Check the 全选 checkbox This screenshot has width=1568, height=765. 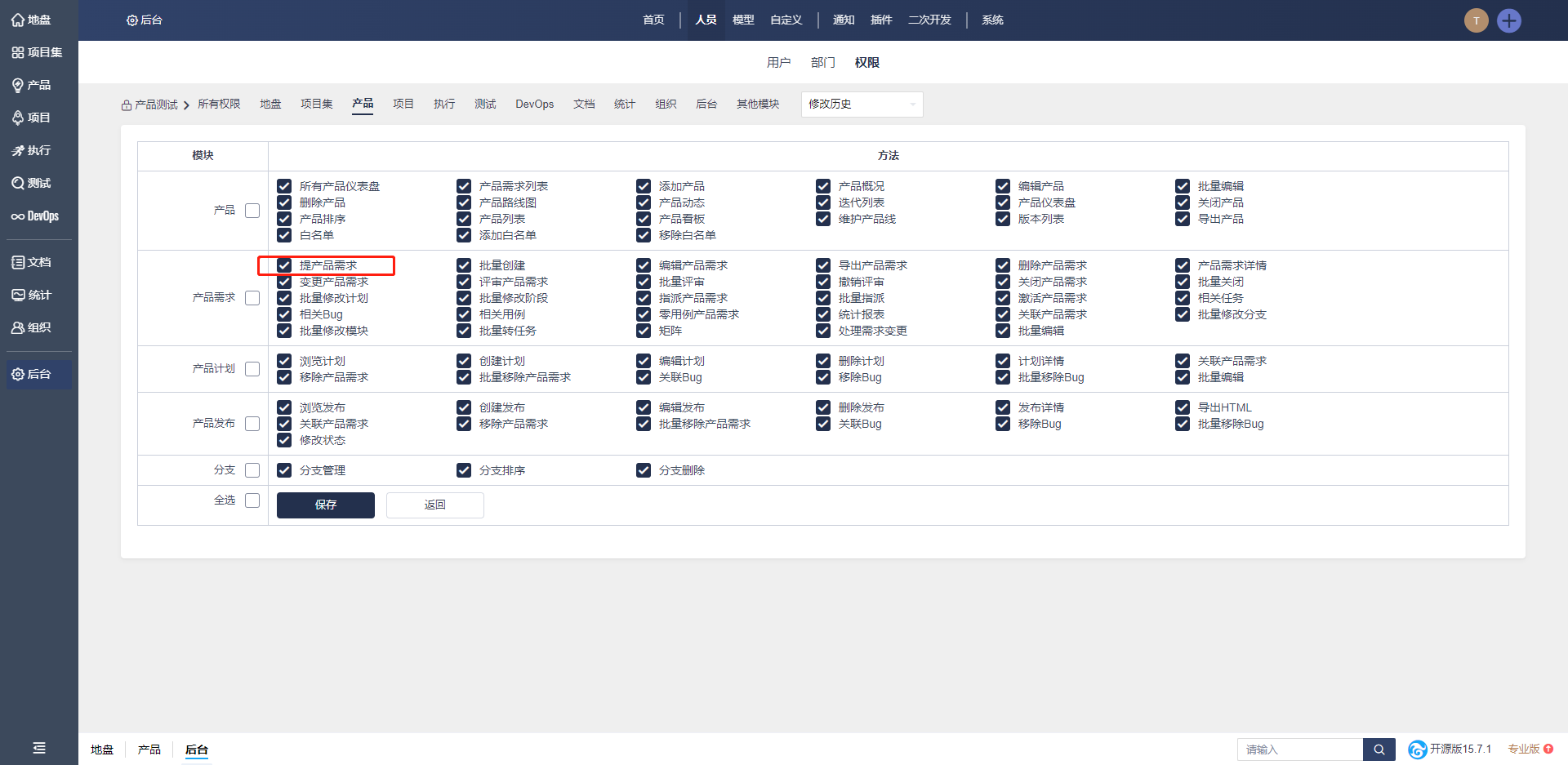click(252, 500)
